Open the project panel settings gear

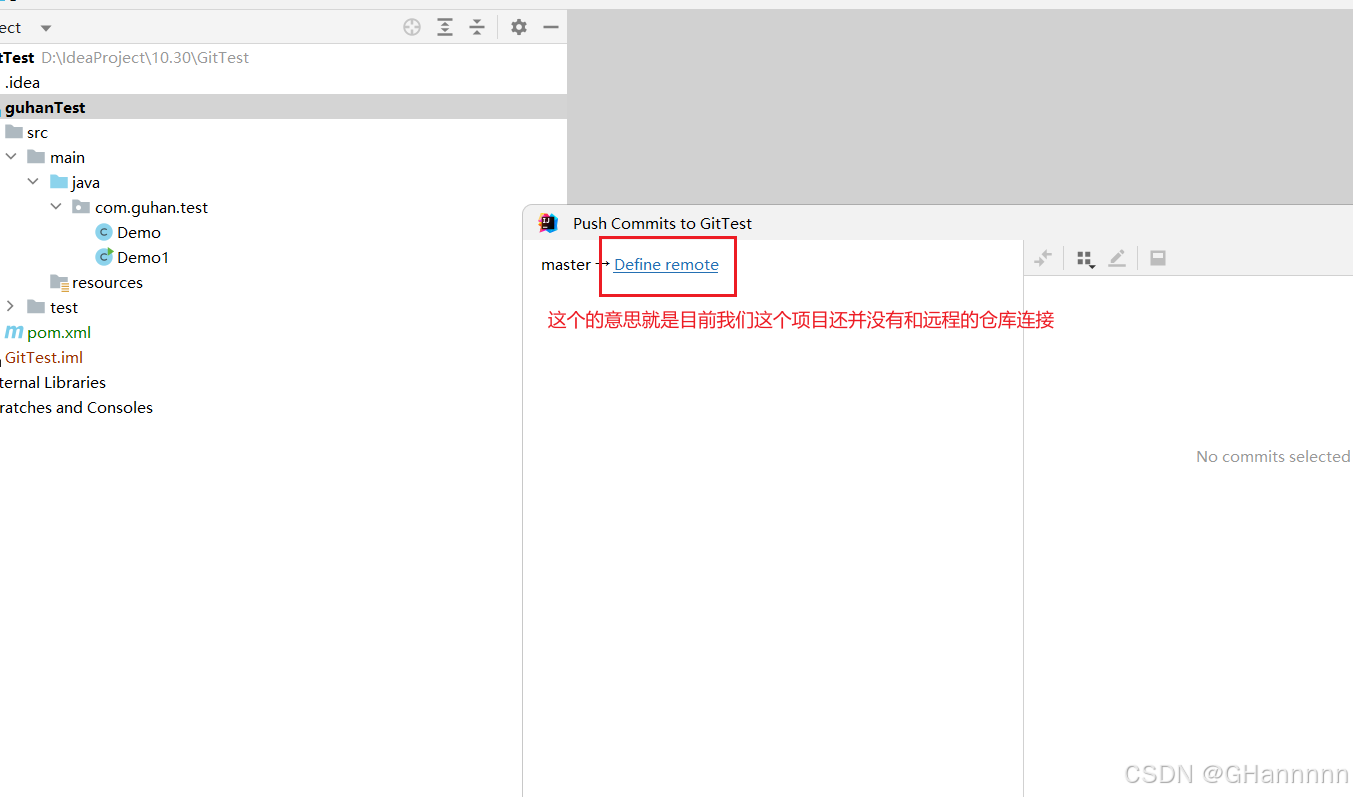pyautogui.click(x=518, y=27)
